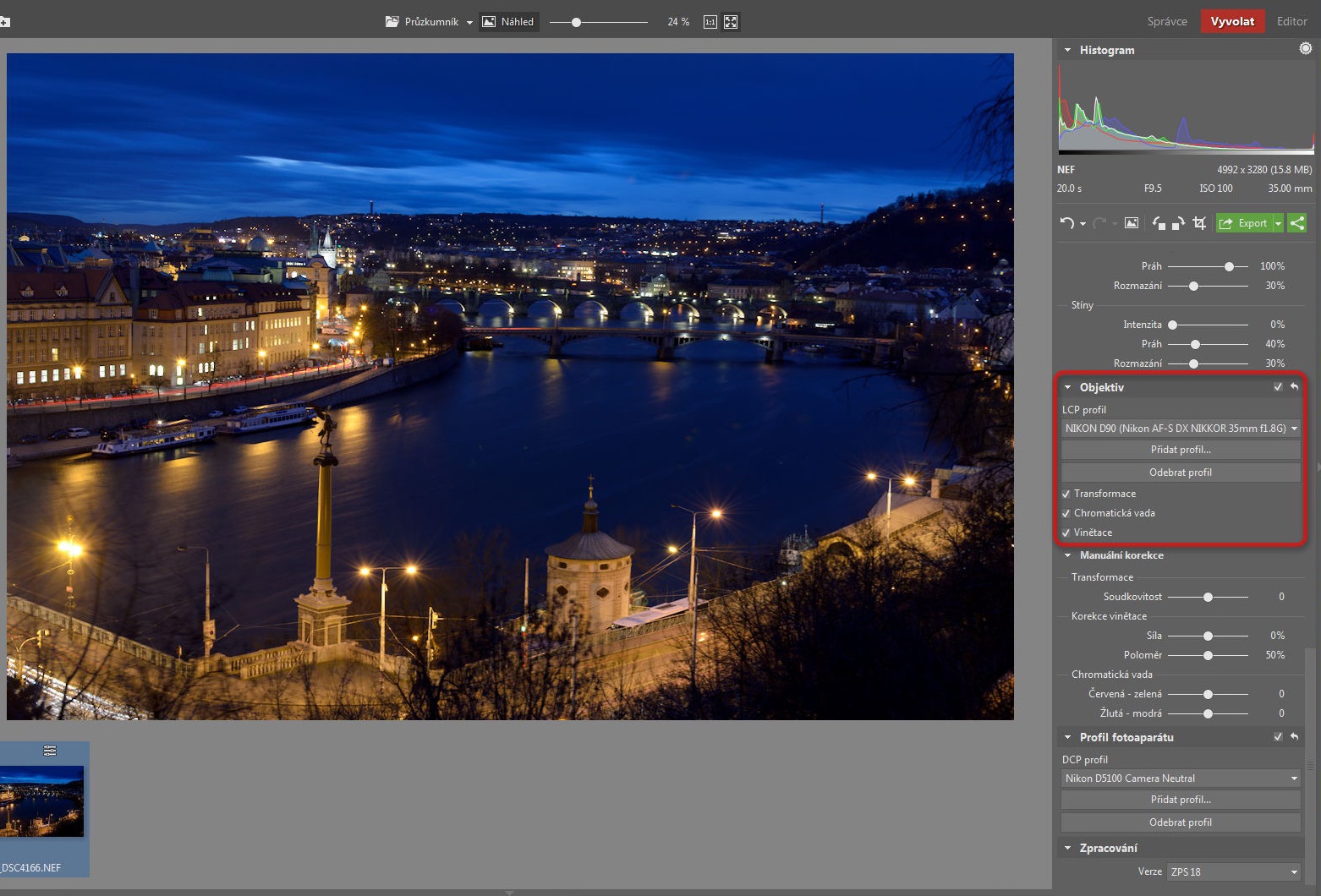Click the Export button
This screenshot has width=1321, height=896.
coord(1244,223)
